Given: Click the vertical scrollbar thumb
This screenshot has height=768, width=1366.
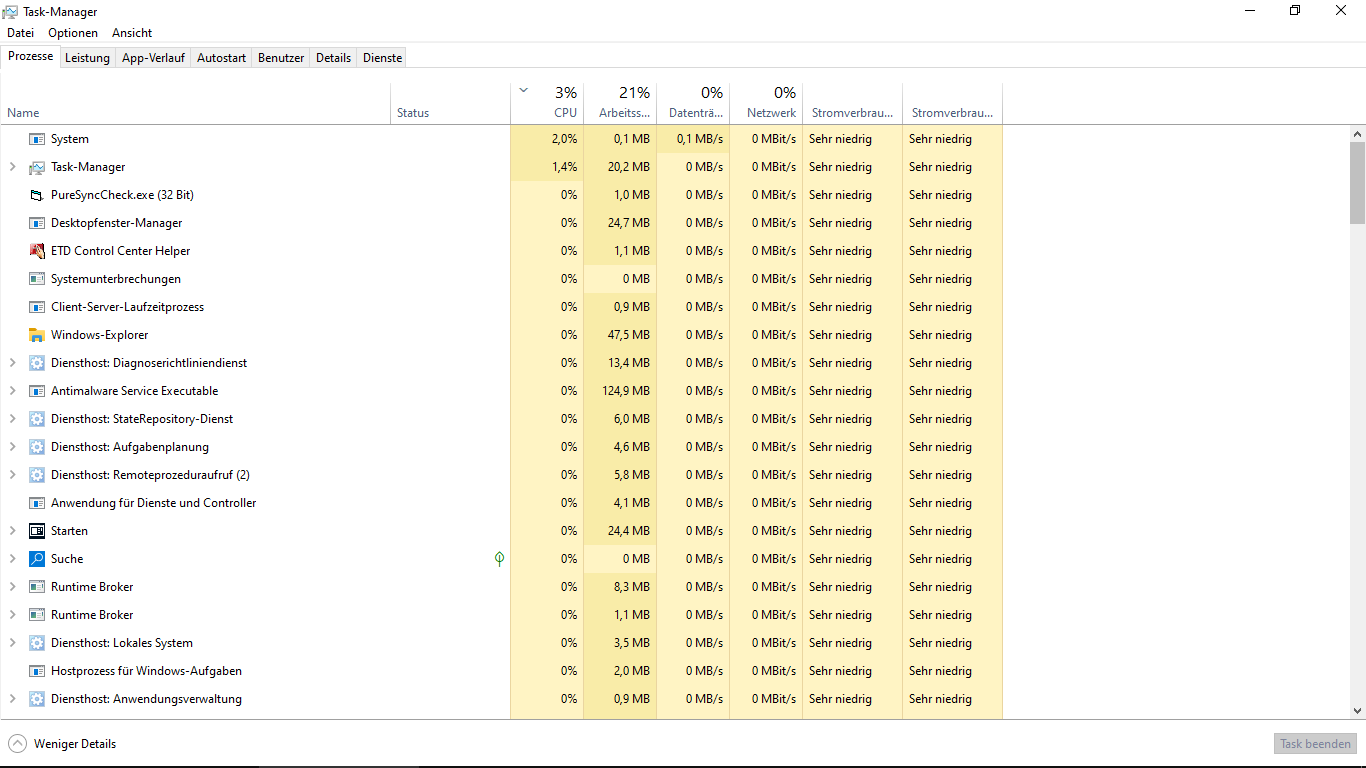Looking at the screenshot, I should pyautogui.click(x=1357, y=182).
